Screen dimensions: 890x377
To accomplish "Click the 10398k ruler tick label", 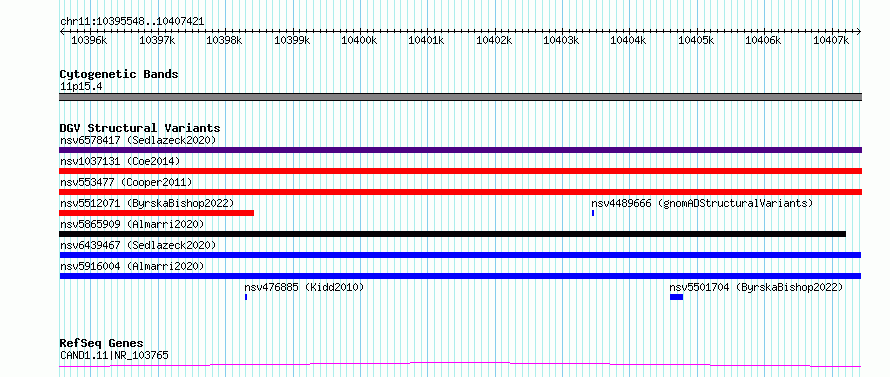I will (x=224, y=40).
